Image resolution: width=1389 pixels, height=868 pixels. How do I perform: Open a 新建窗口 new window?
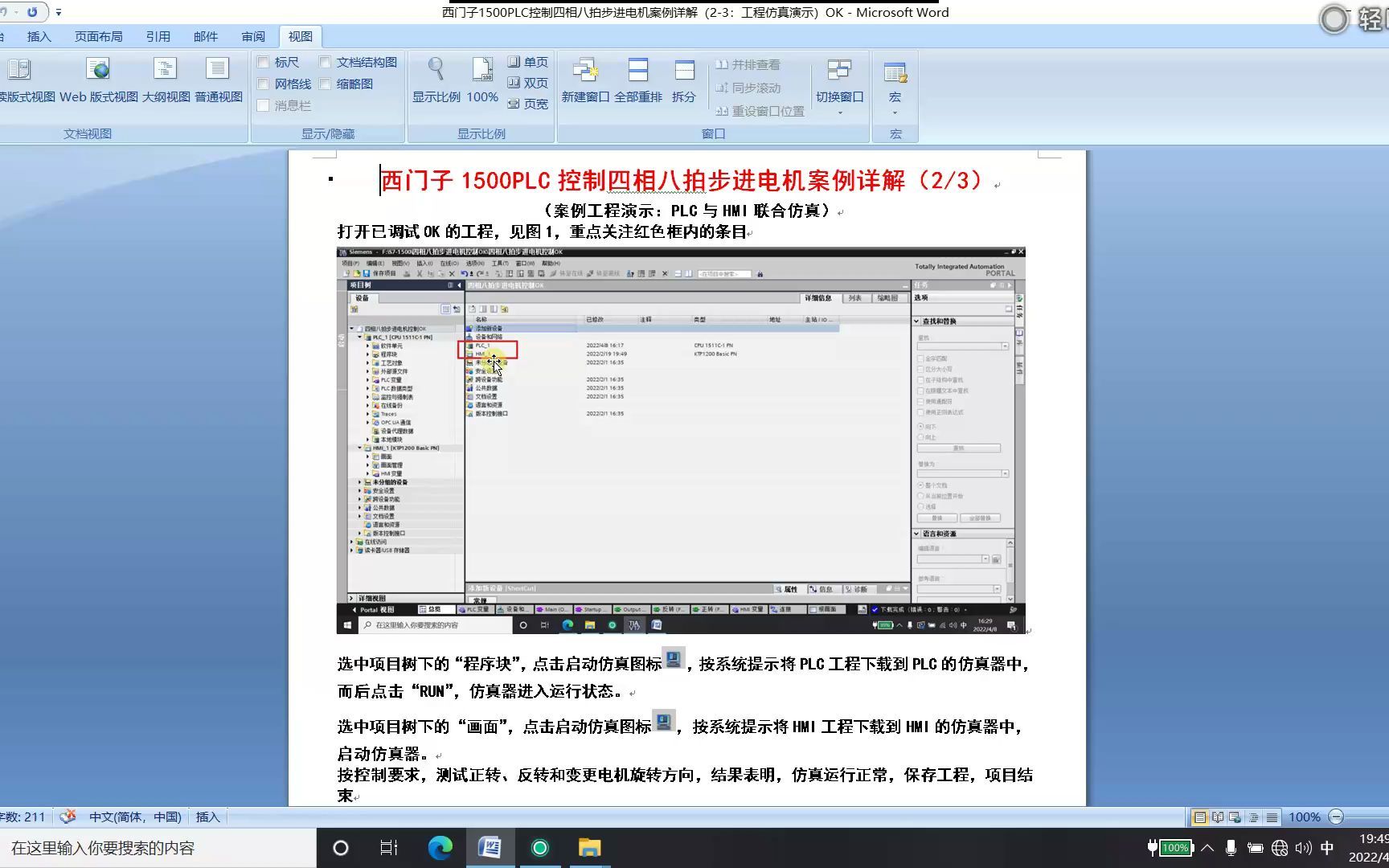tap(585, 80)
